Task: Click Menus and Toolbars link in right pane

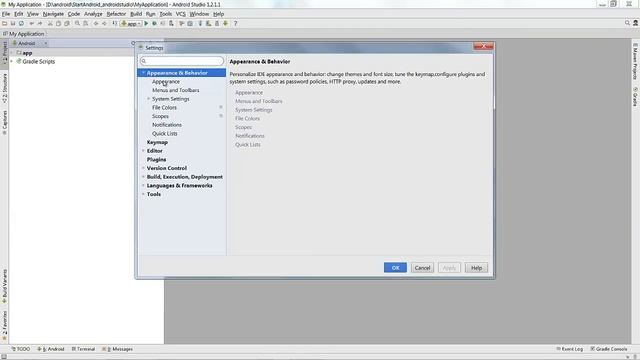Action: [x=259, y=101]
